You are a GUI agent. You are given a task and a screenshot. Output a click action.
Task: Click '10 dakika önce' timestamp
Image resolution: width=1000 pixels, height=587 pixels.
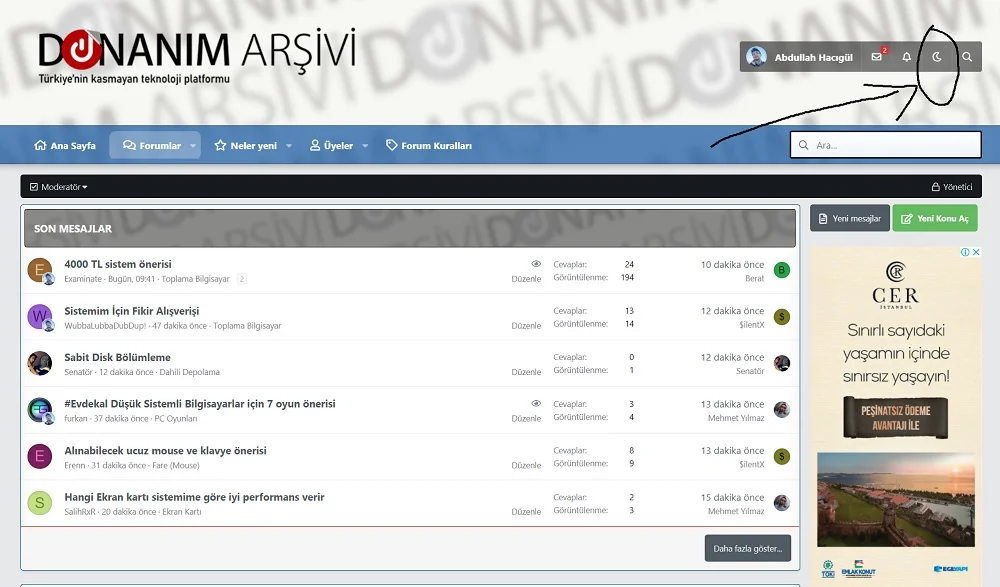[732, 264]
